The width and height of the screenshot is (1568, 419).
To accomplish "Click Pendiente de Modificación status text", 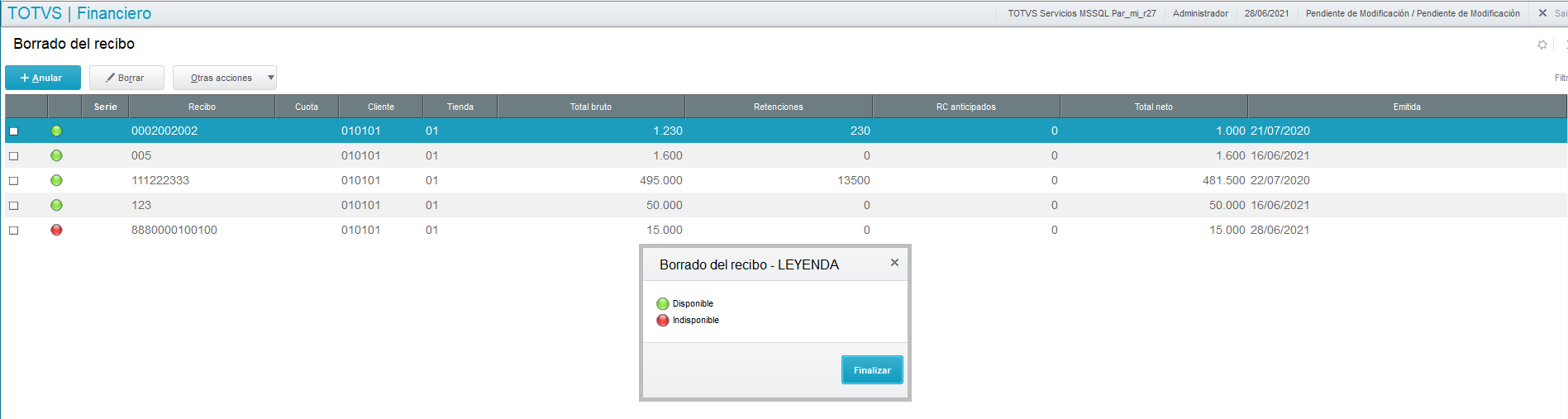I will pos(1413,13).
